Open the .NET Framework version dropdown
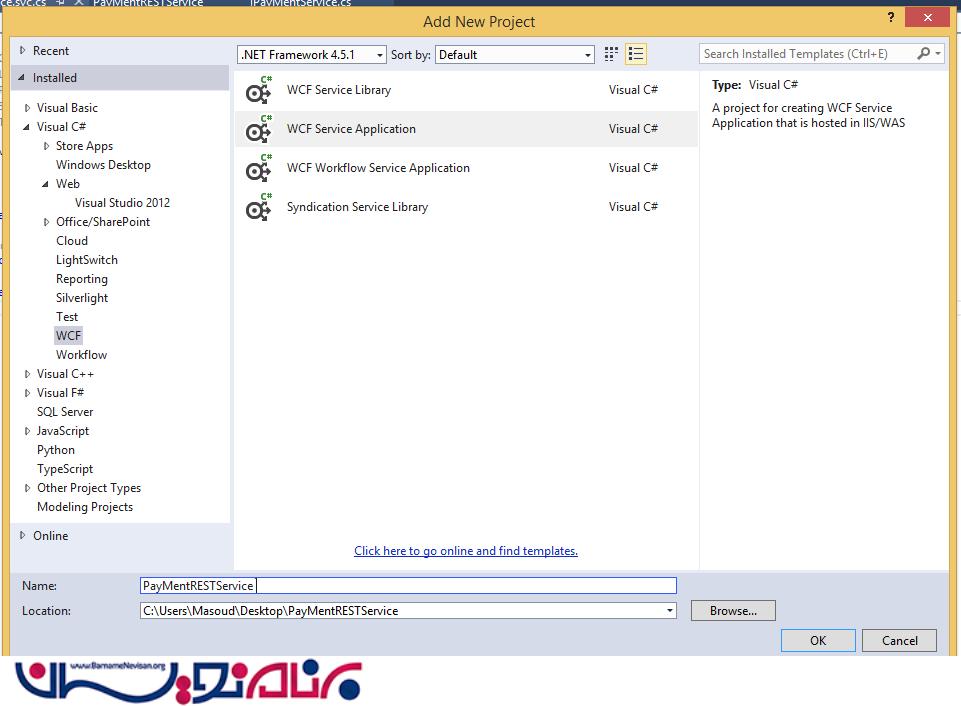 pyautogui.click(x=312, y=55)
